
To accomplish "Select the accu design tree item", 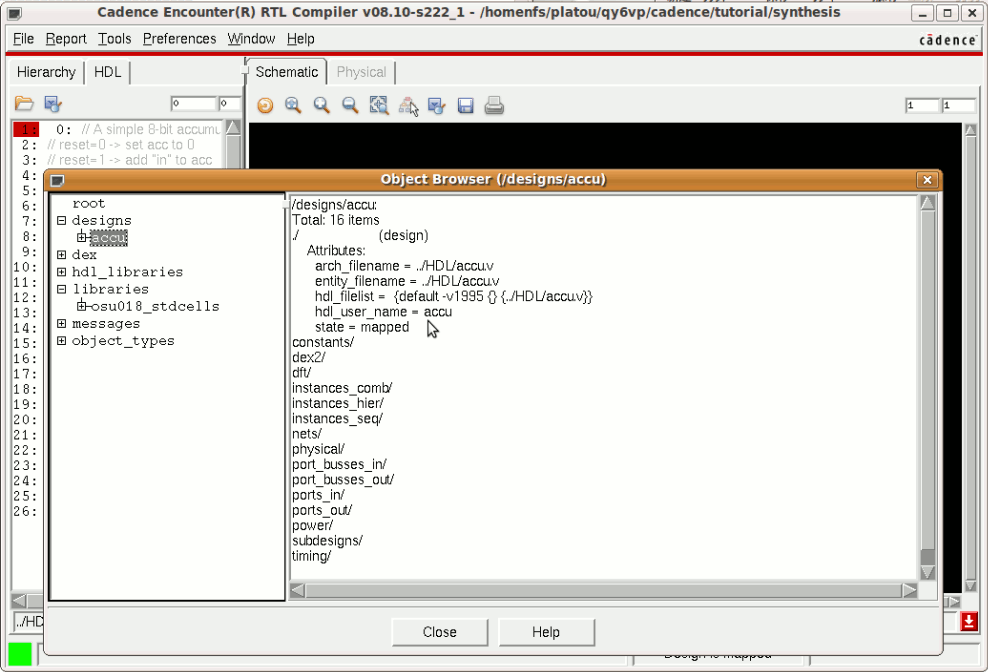I will click(108, 238).
